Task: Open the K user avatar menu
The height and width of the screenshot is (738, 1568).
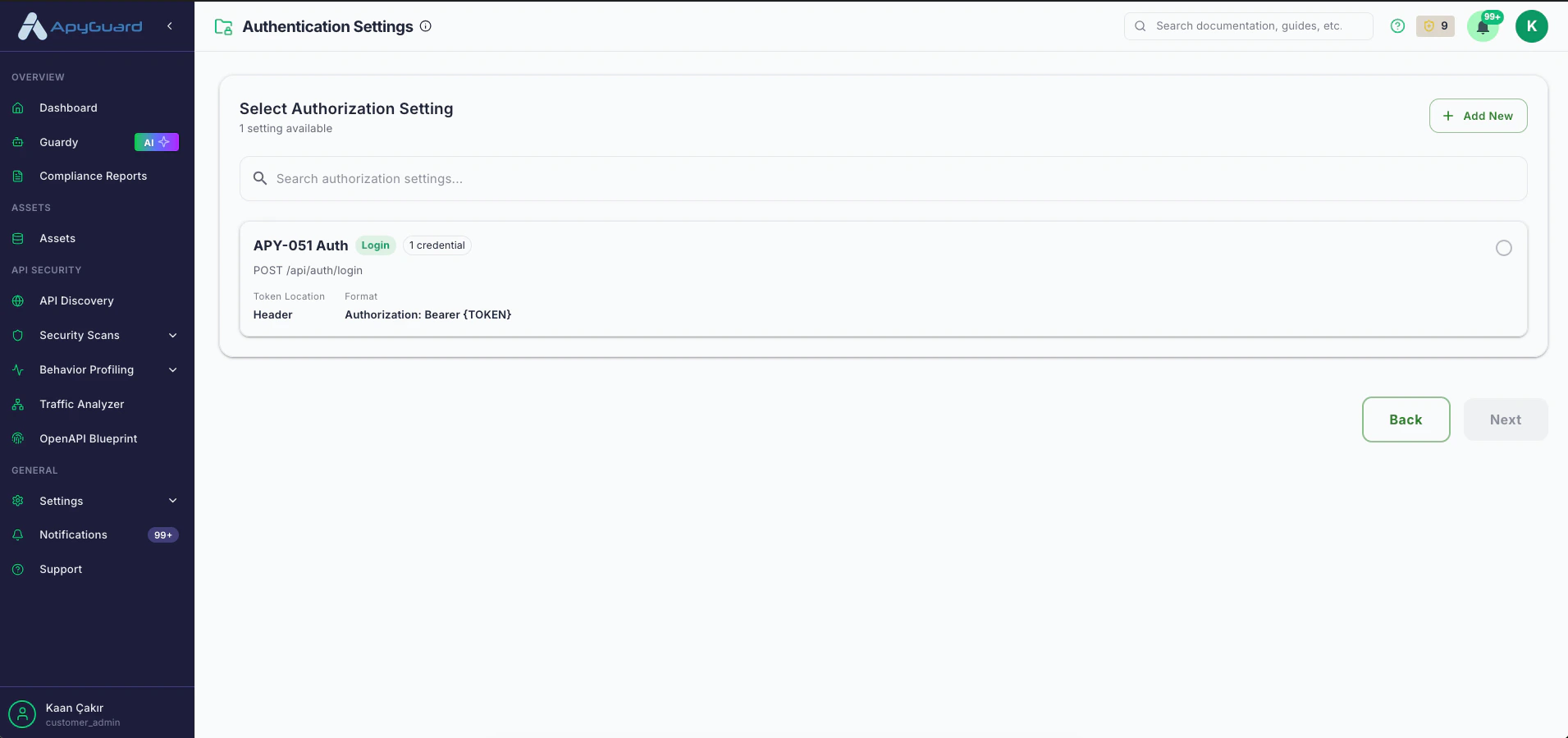Action: click(x=1532, y=26)
